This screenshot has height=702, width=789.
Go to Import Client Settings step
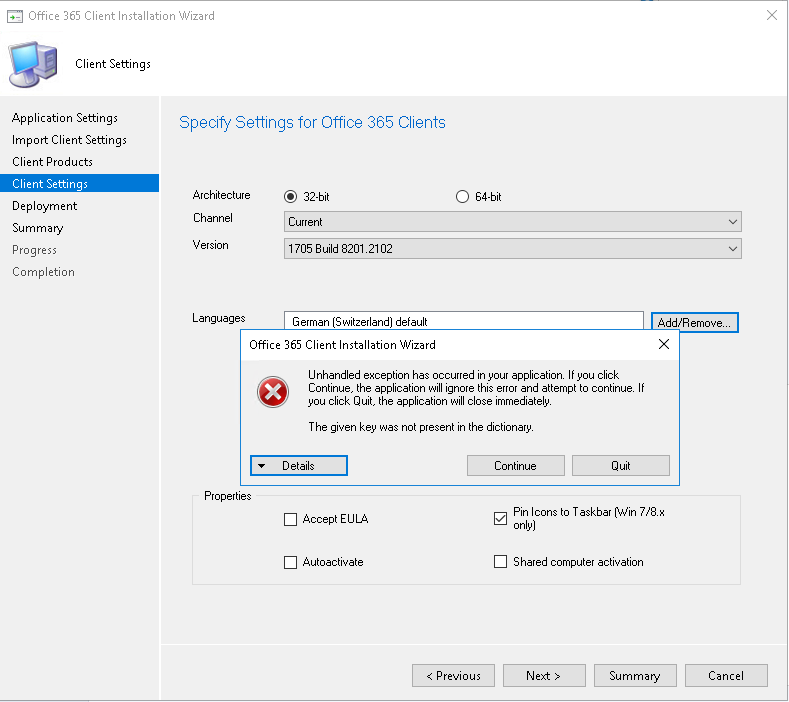(69, 140)
